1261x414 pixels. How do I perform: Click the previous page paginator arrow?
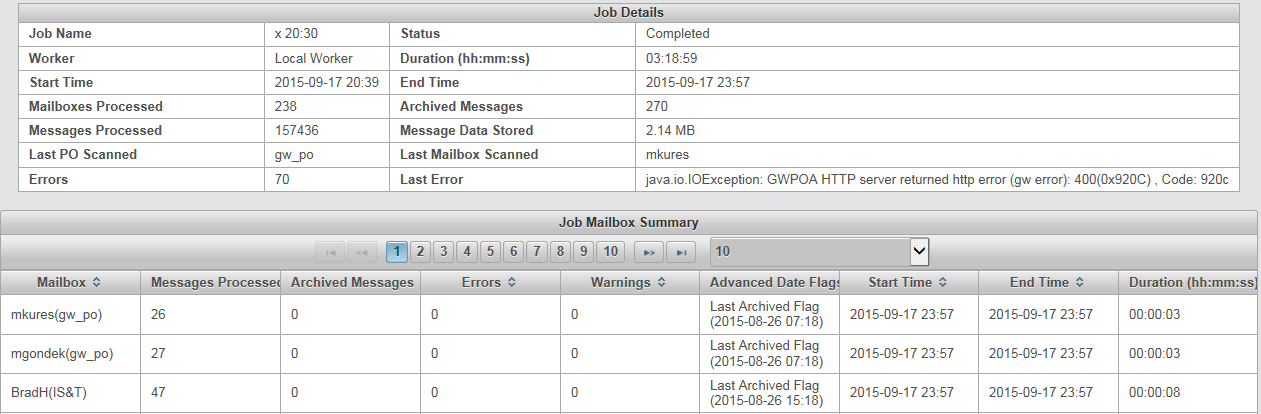coord(360,251)
